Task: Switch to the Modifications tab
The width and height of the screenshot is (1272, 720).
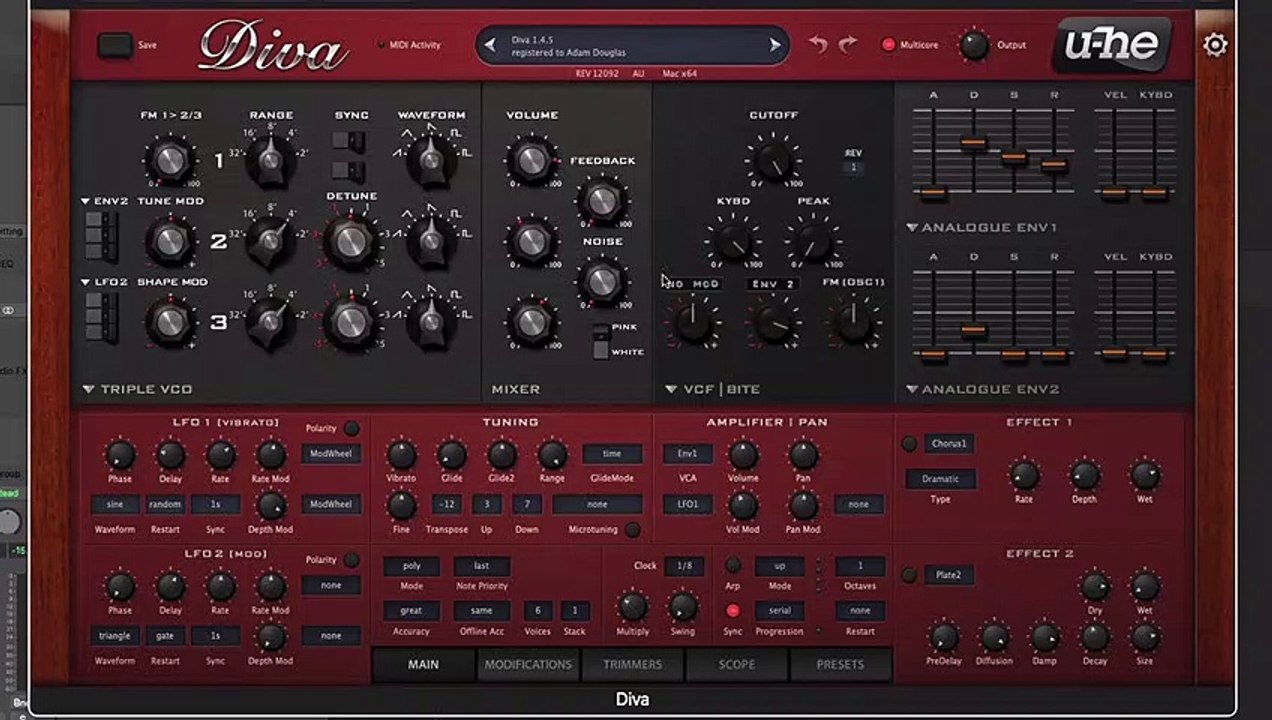Action: click(x=528, y=665)
